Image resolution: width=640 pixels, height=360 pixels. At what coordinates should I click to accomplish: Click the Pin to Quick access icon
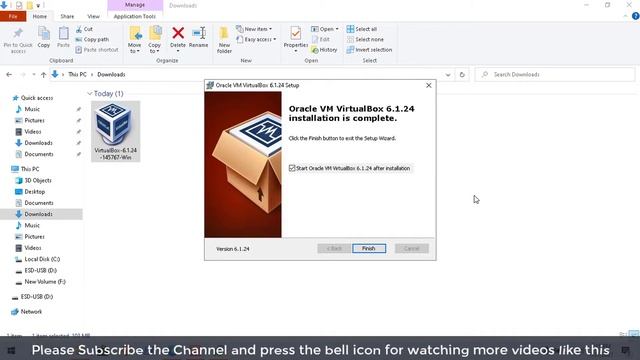point(18,40)
